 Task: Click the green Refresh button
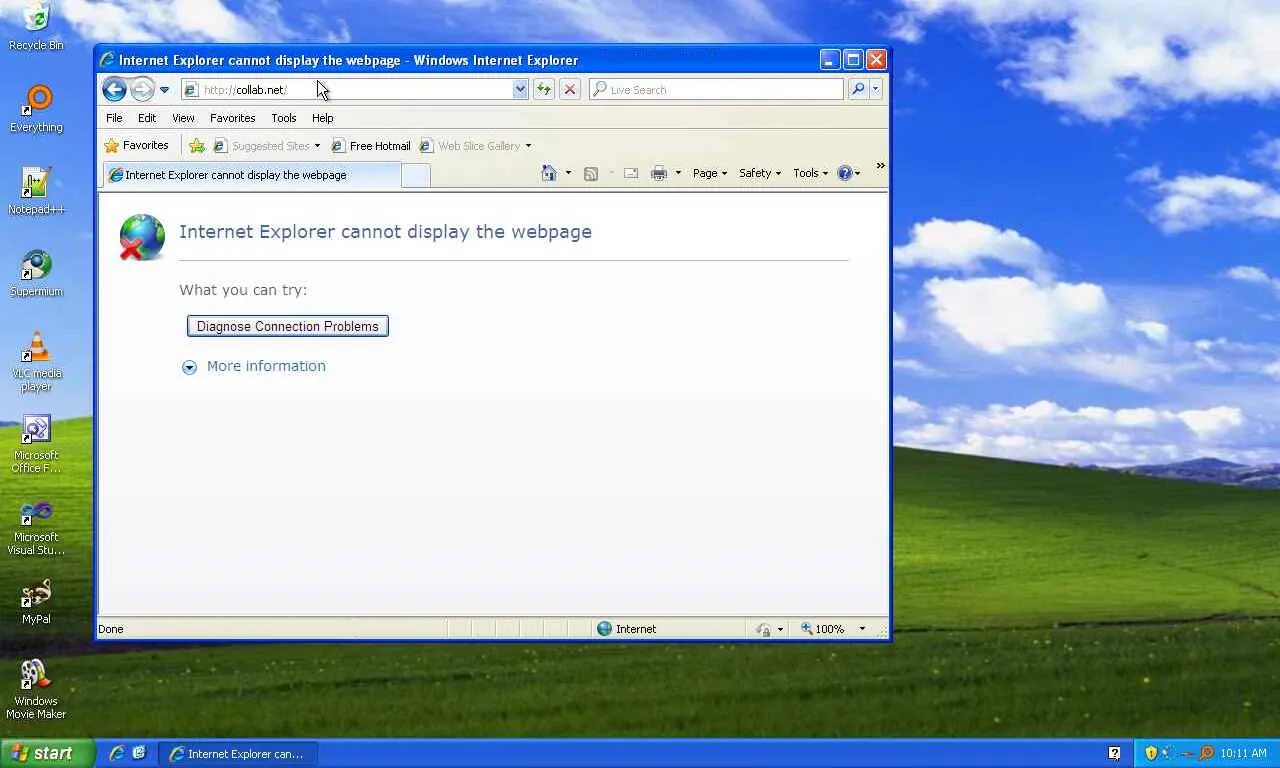(x=543, y=89)
